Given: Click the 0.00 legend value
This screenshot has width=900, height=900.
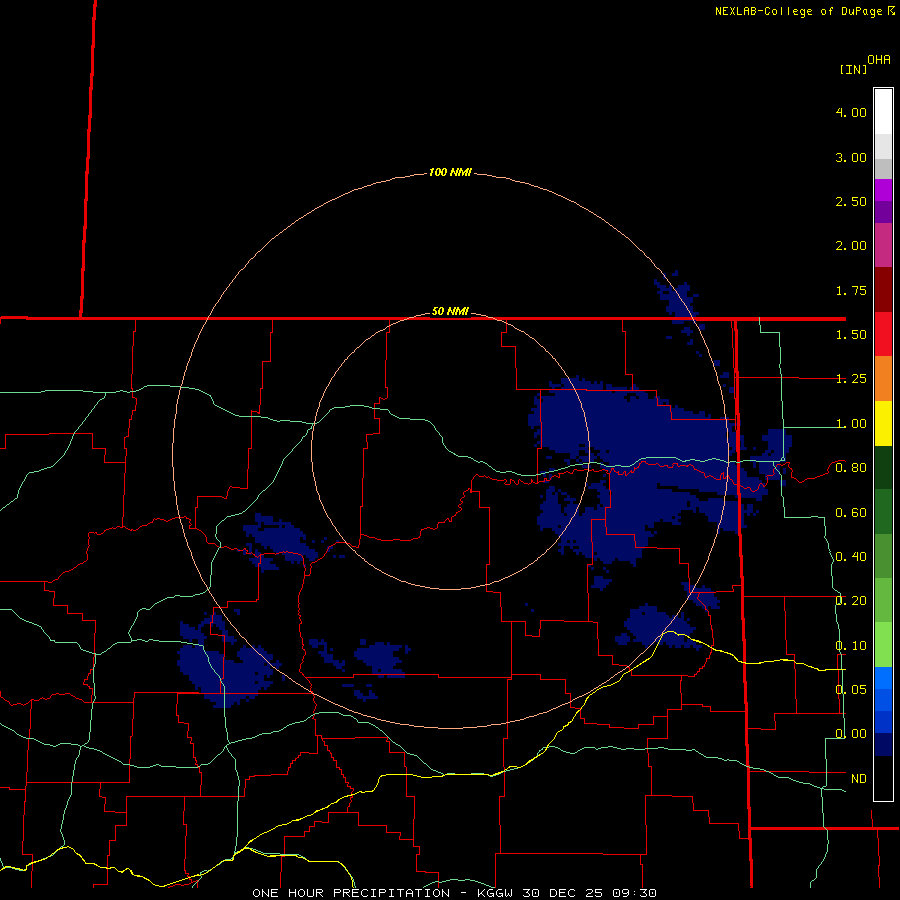Looking at the screenshot, I should 851,734.
